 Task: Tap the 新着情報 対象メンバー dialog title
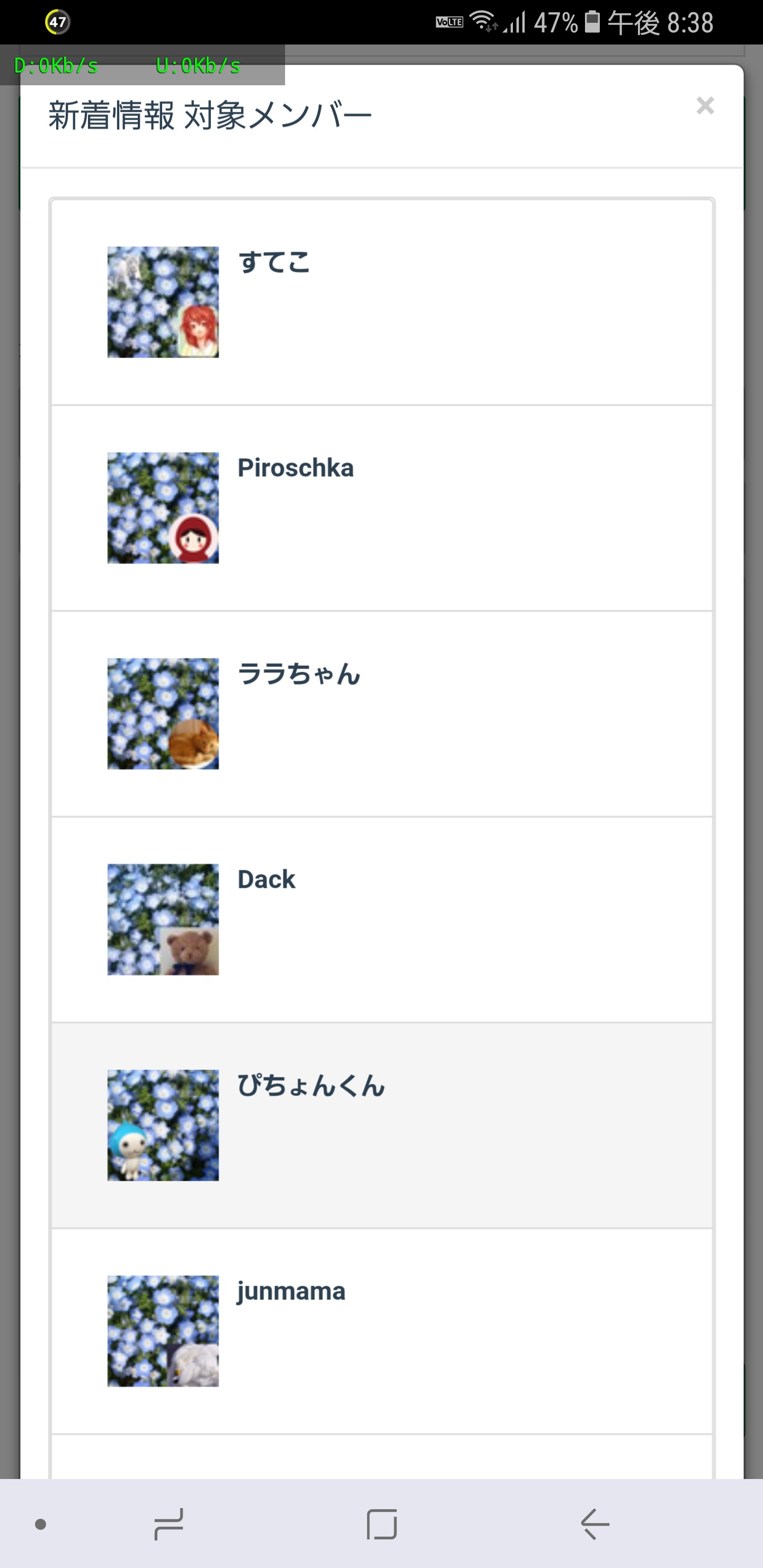pos(210,115)
